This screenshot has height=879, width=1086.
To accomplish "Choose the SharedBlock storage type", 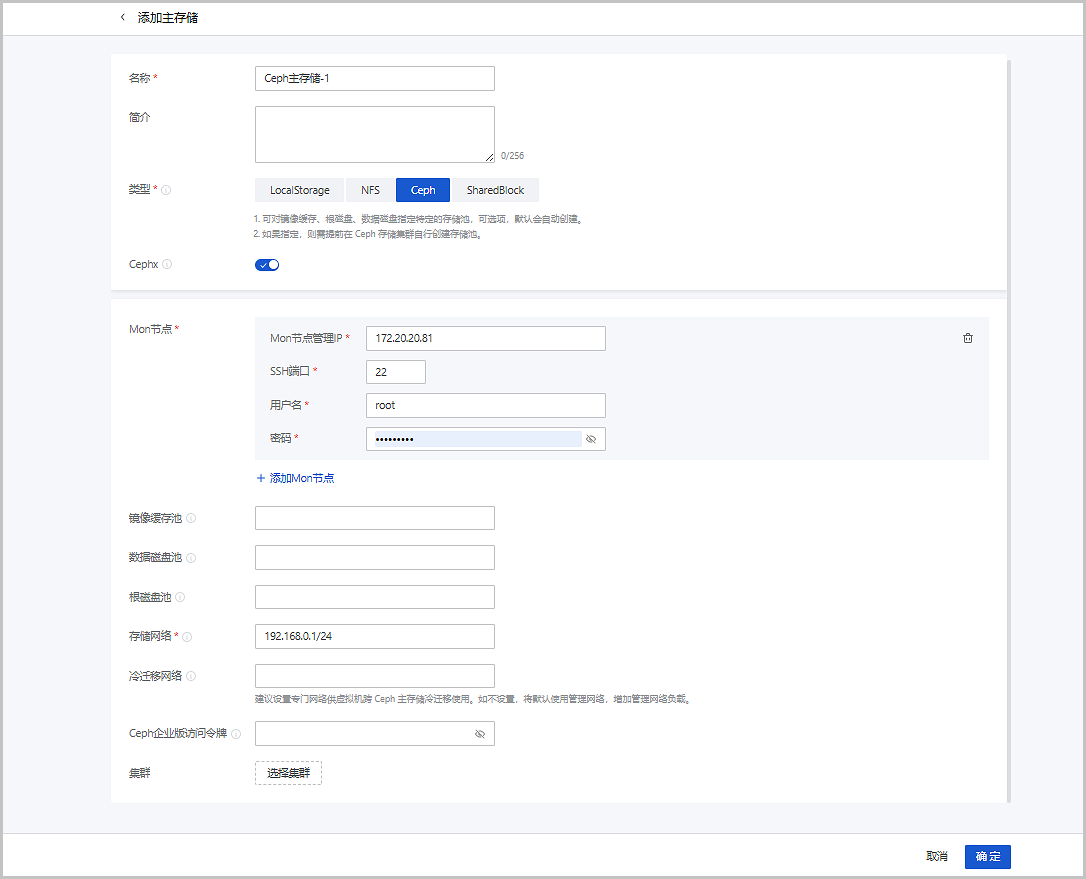I will click(x=495, y=190).
